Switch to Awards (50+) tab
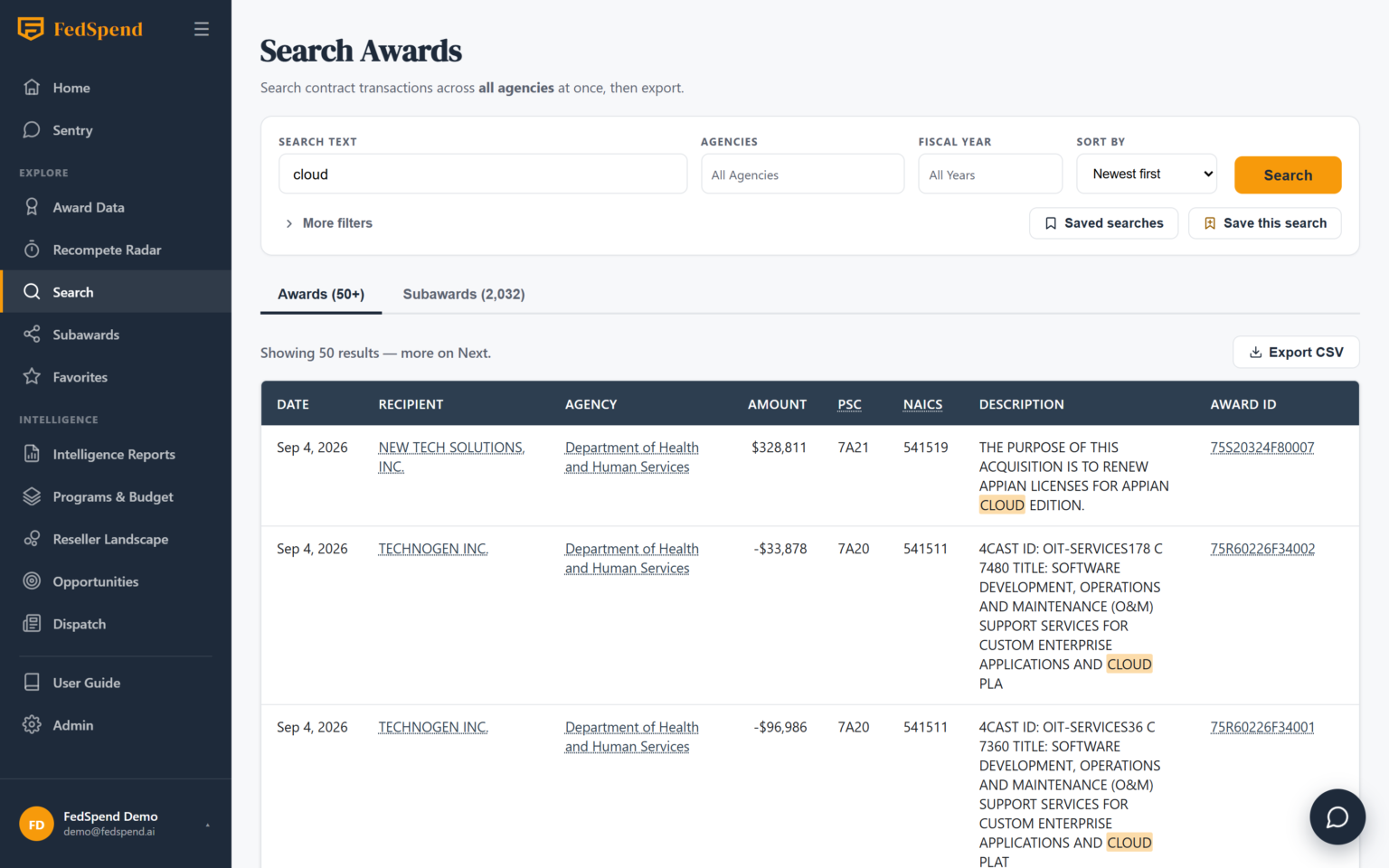 click(321, 295)
